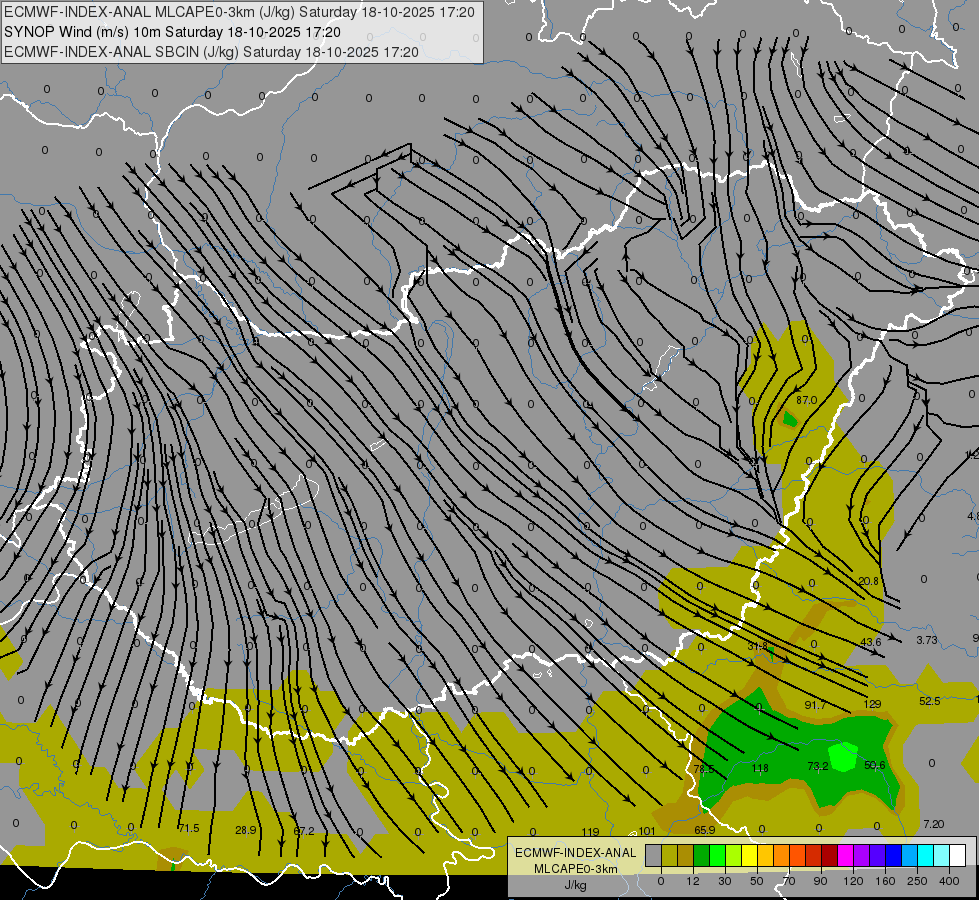Click the 28.9 station value
979x900 pixels.
click(x=245, y=830)
